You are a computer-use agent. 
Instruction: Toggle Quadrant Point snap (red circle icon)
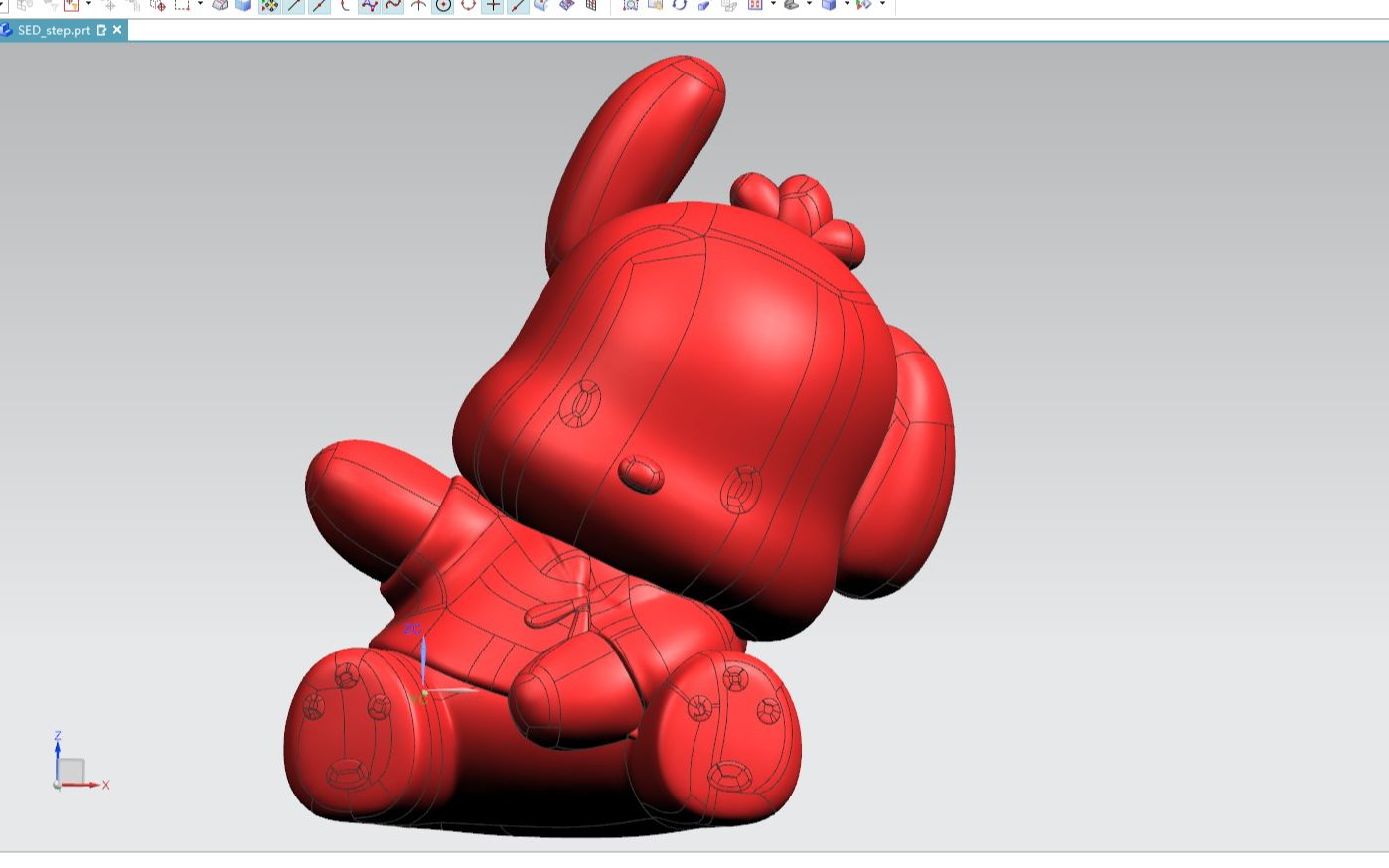pyautogui.click(x=468, y=5)
